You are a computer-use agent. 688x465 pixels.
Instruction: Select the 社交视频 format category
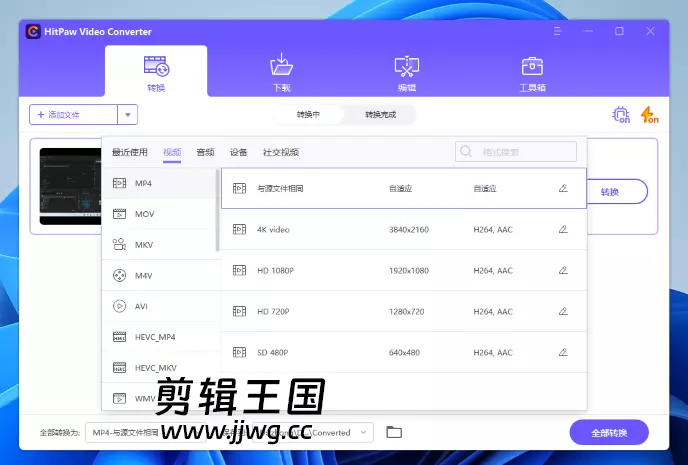[281, 152]
